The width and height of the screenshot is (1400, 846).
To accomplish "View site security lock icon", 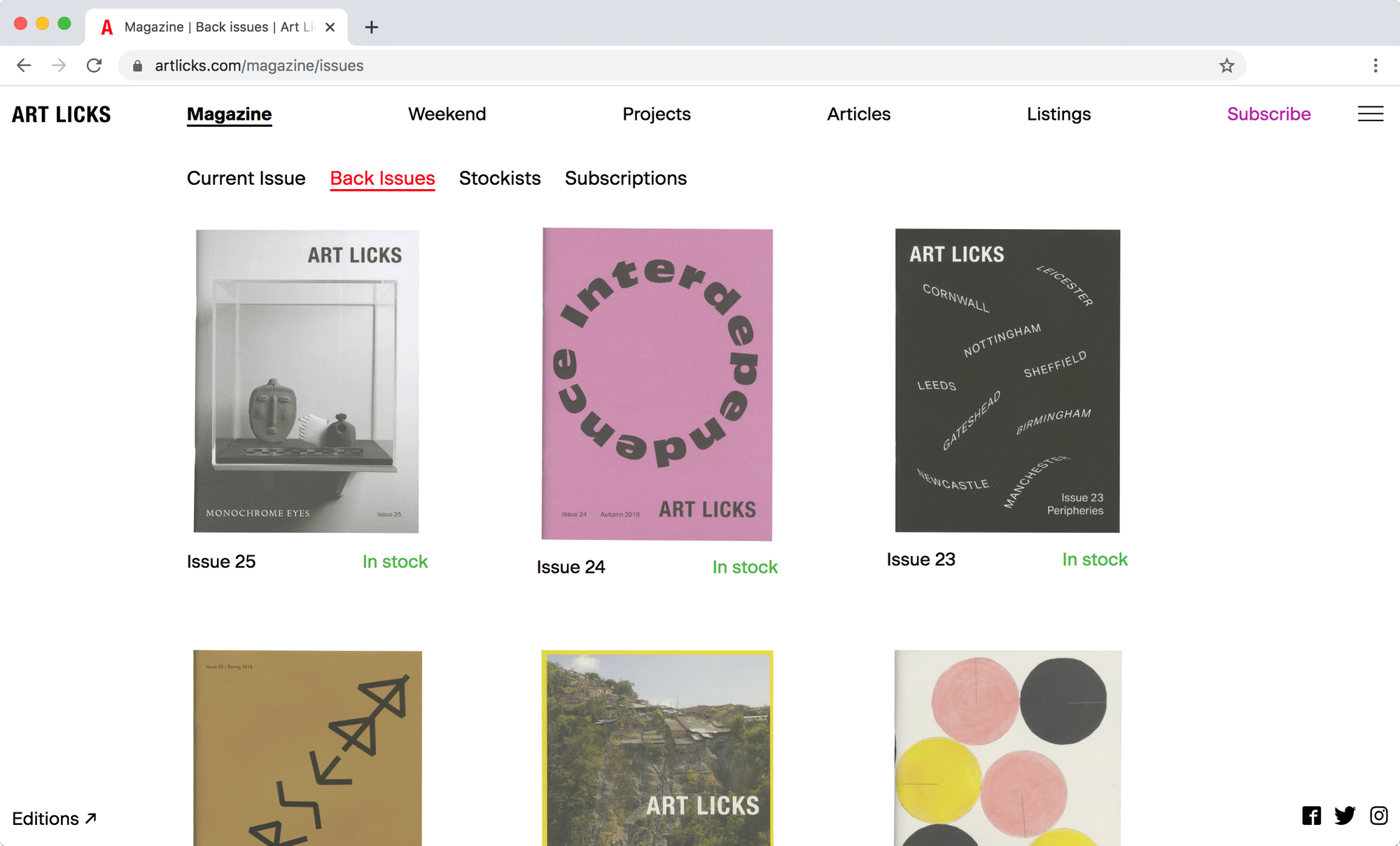I will pos(138,66).
